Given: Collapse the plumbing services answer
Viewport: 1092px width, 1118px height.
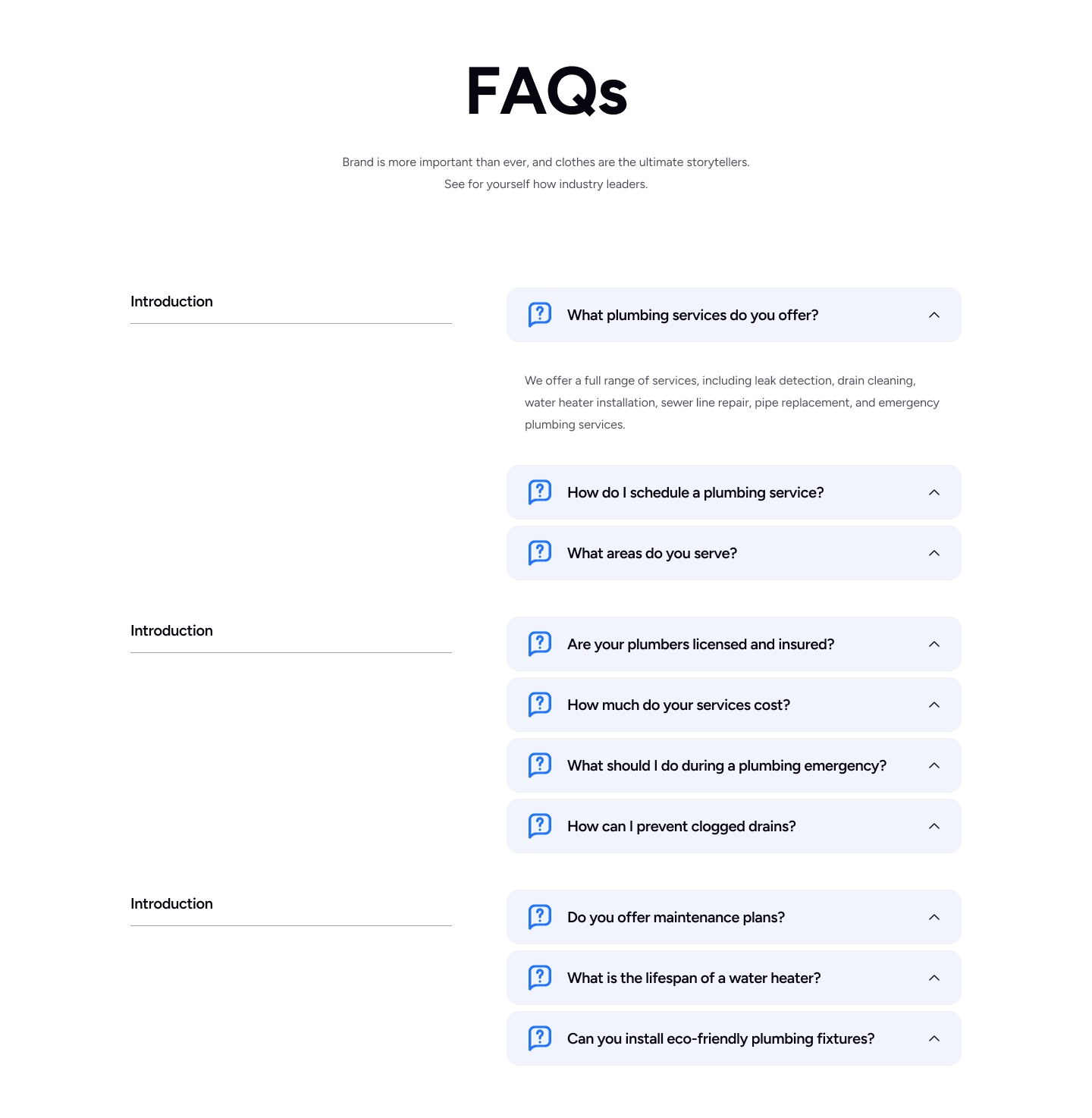Looking at the screenshot, I should coord(934,314).
